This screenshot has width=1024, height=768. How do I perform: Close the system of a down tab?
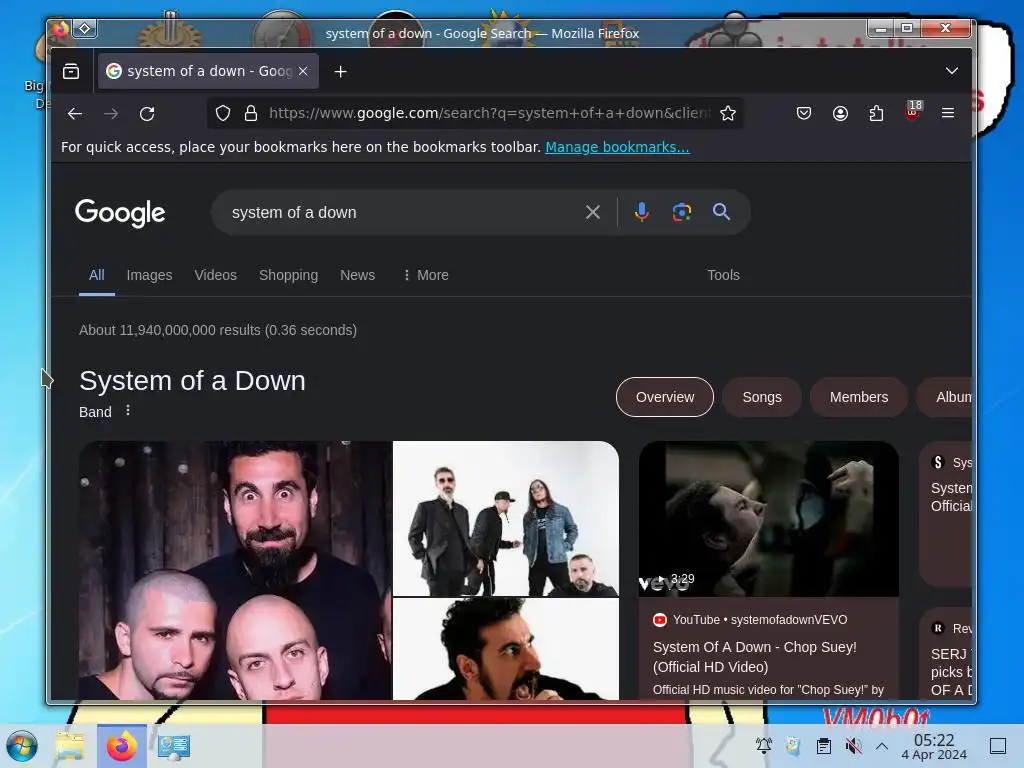(x=303, y=71)
